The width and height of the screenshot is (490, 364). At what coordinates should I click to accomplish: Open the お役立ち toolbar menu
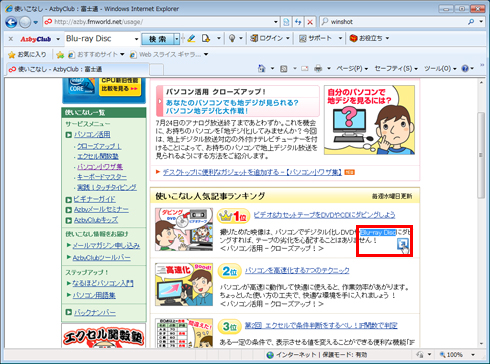pyautogui.click(x=369, y=38)
